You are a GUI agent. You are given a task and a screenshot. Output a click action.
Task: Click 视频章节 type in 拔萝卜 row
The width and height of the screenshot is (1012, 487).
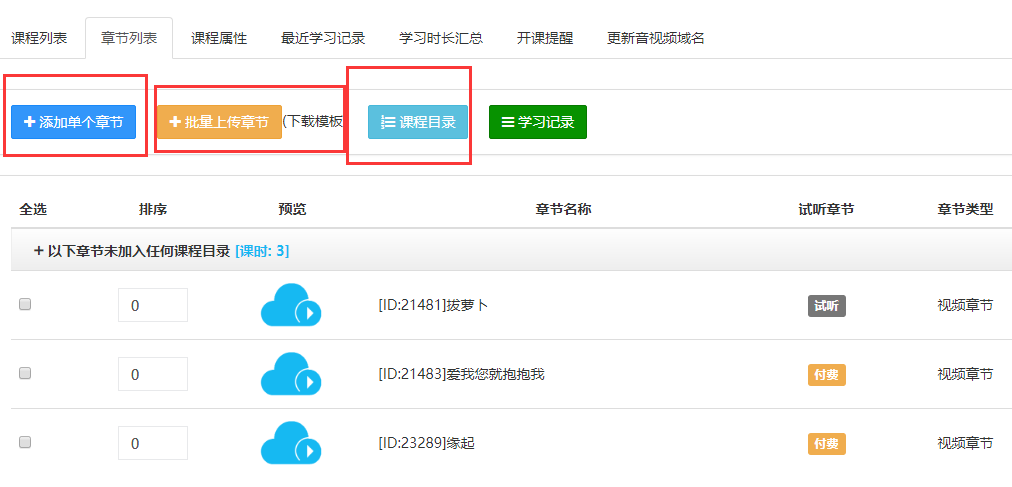tap(965, 305)
